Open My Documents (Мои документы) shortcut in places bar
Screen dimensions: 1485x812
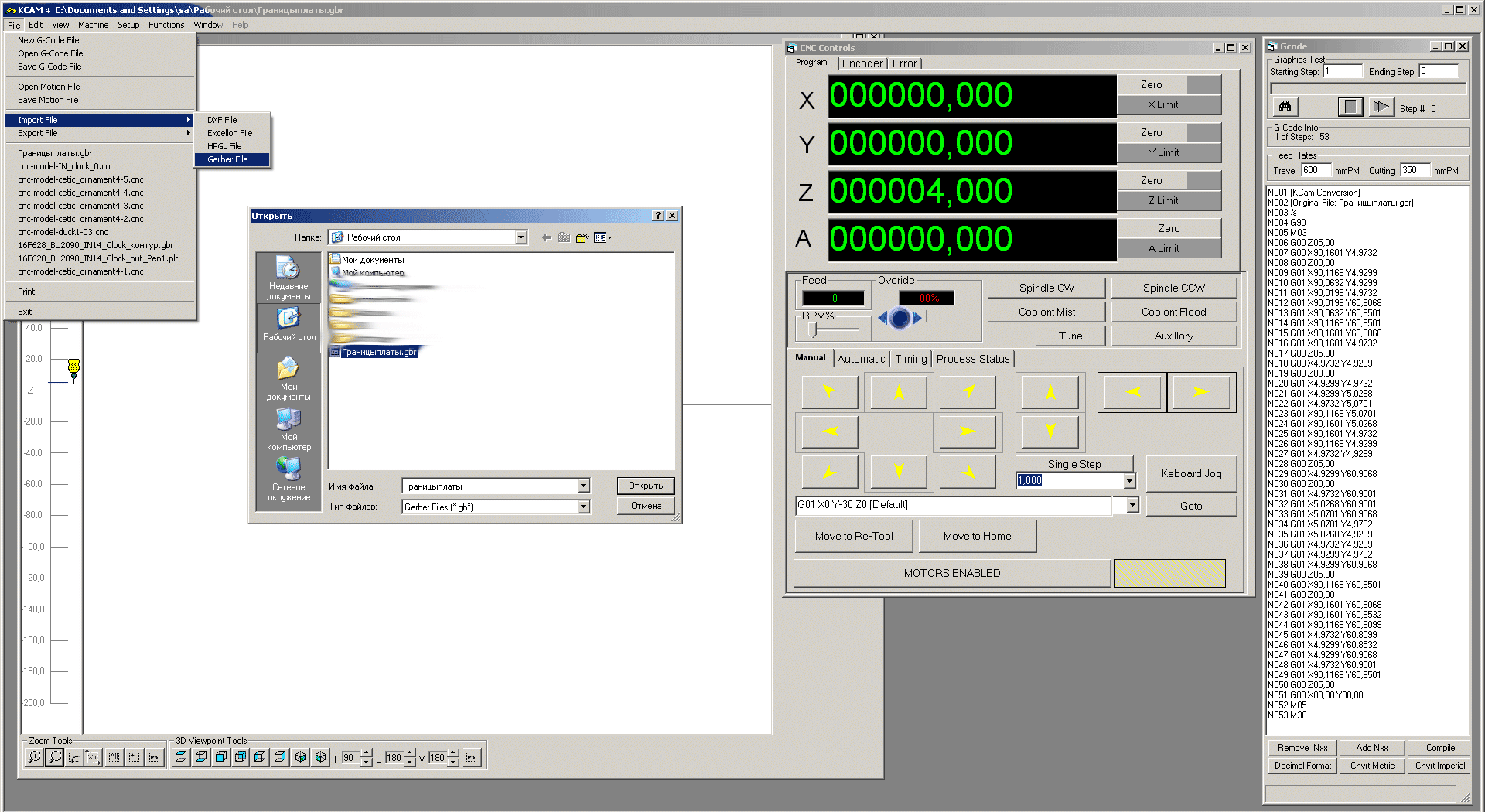[x=288, y=378]
